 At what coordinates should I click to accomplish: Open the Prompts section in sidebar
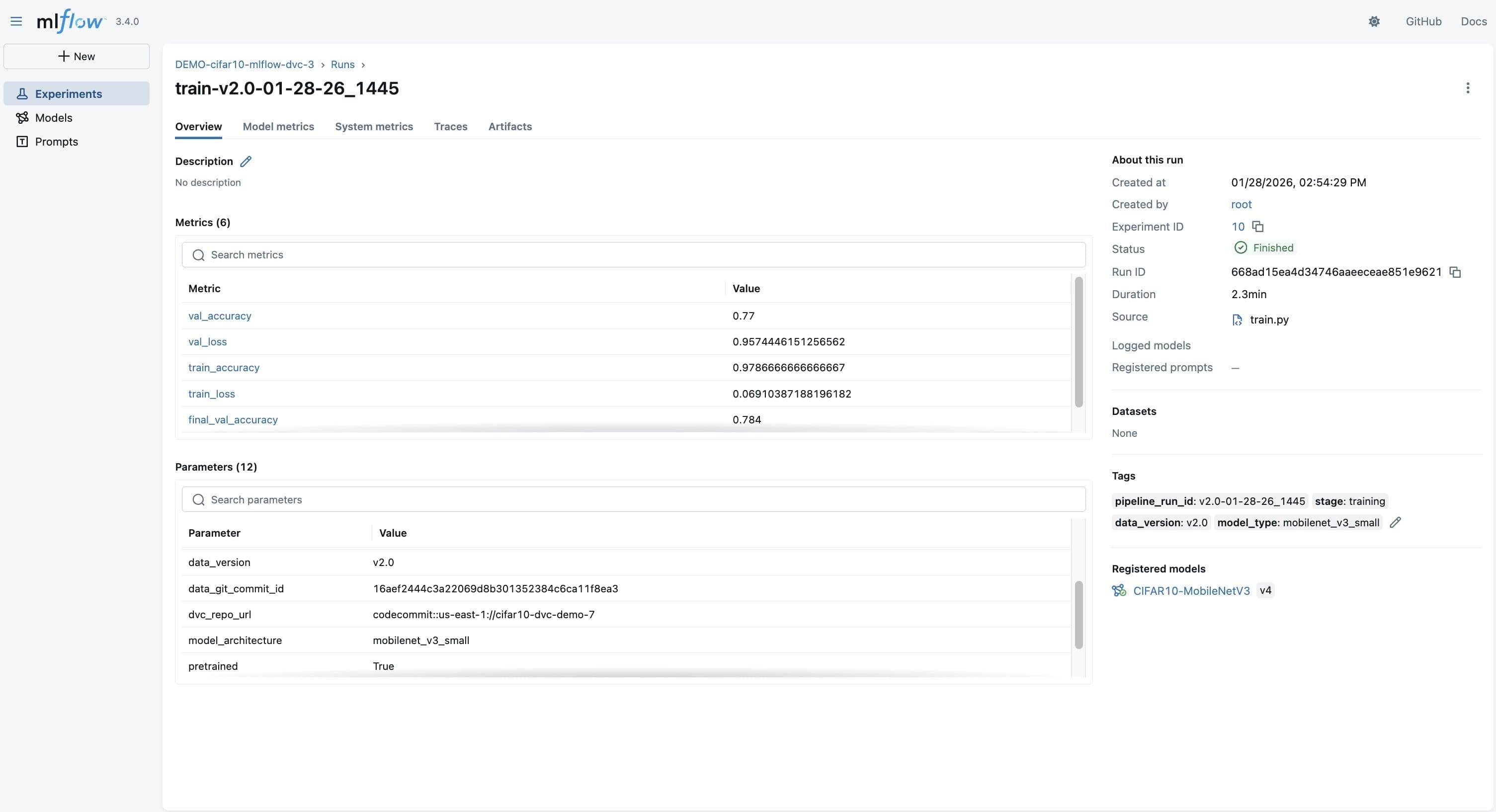click(x=57, y=141)
